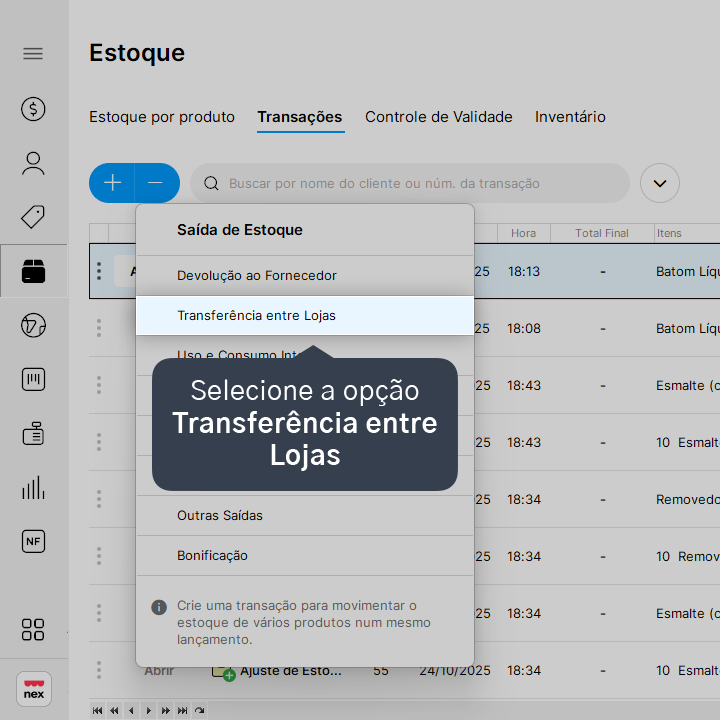Click the info icon in the menu footer
The height and width of the screenshot is (720, 720).
click(159, 607)
